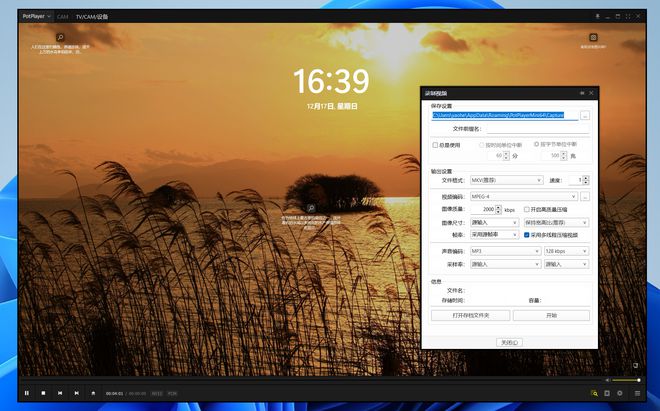Open the PotPlayer settings gear
The height and width of the screenshot is (411, 660).
pyautogui.click(x=620, y=393)
